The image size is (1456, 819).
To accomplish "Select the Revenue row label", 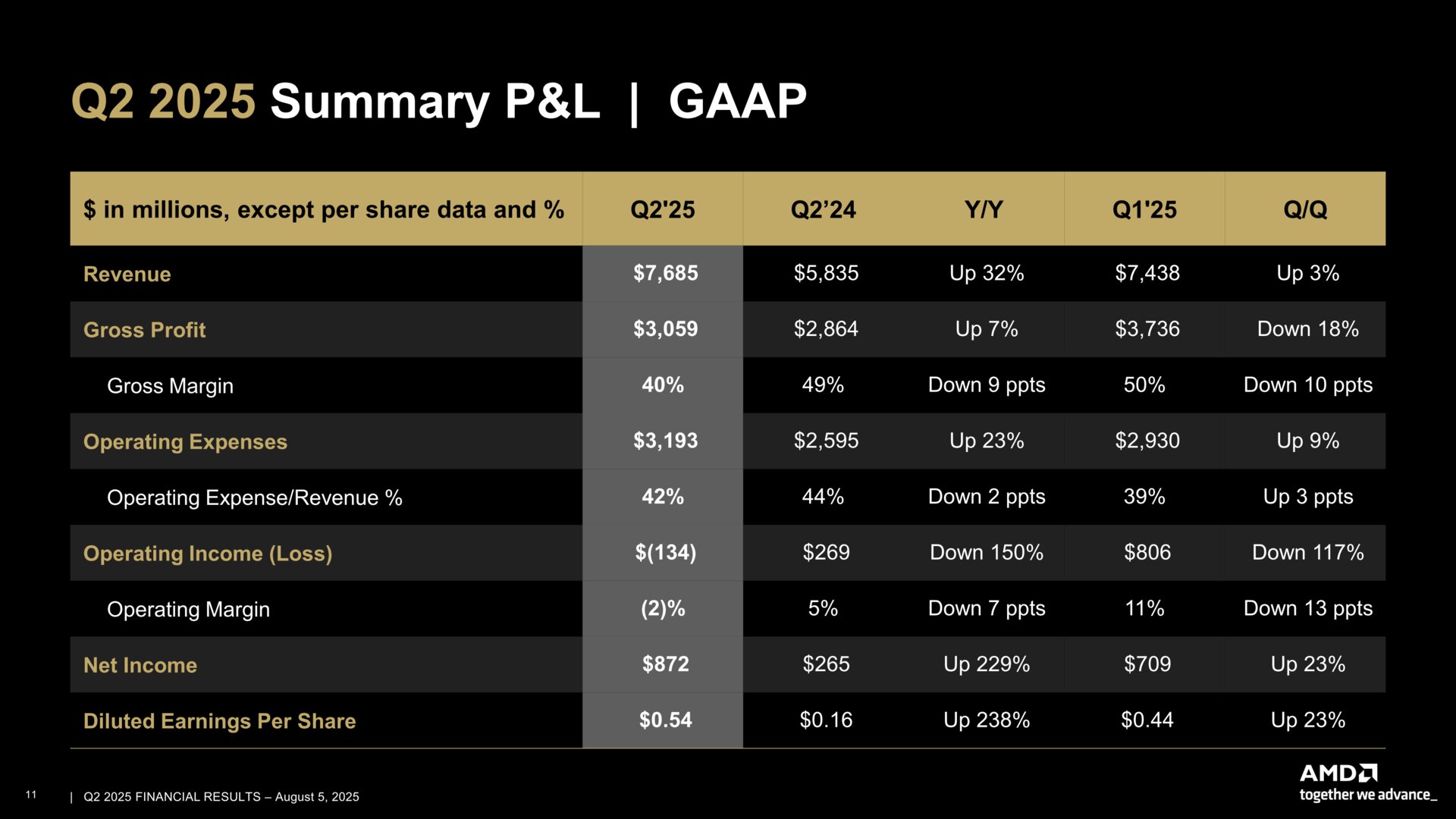I will (127, 274).
